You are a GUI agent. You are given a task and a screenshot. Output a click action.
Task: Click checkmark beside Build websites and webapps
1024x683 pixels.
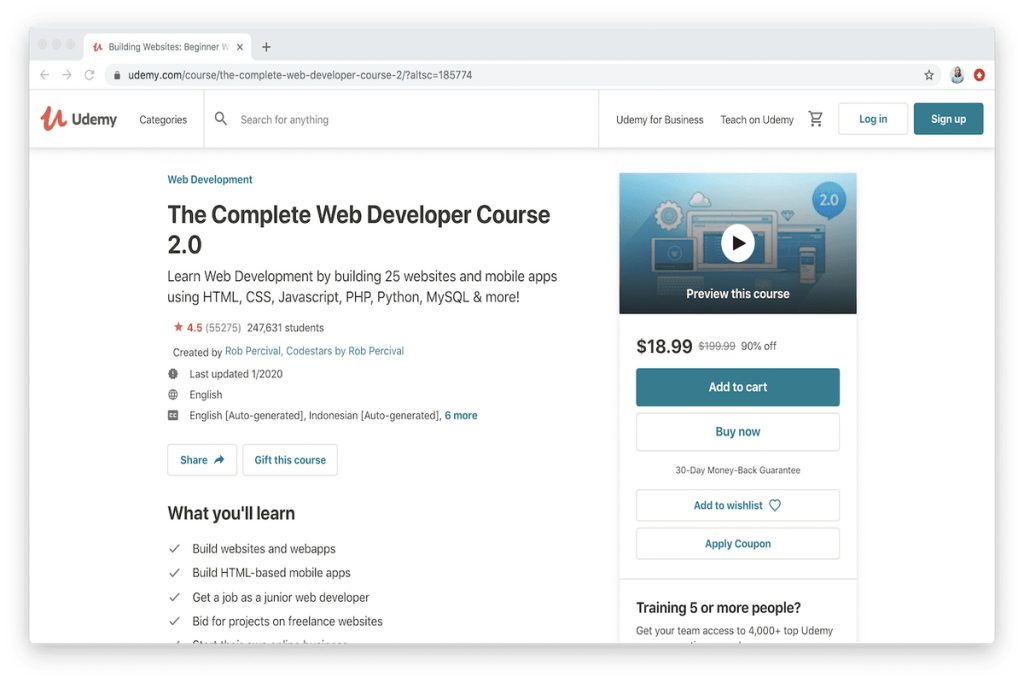pos(174,548)
